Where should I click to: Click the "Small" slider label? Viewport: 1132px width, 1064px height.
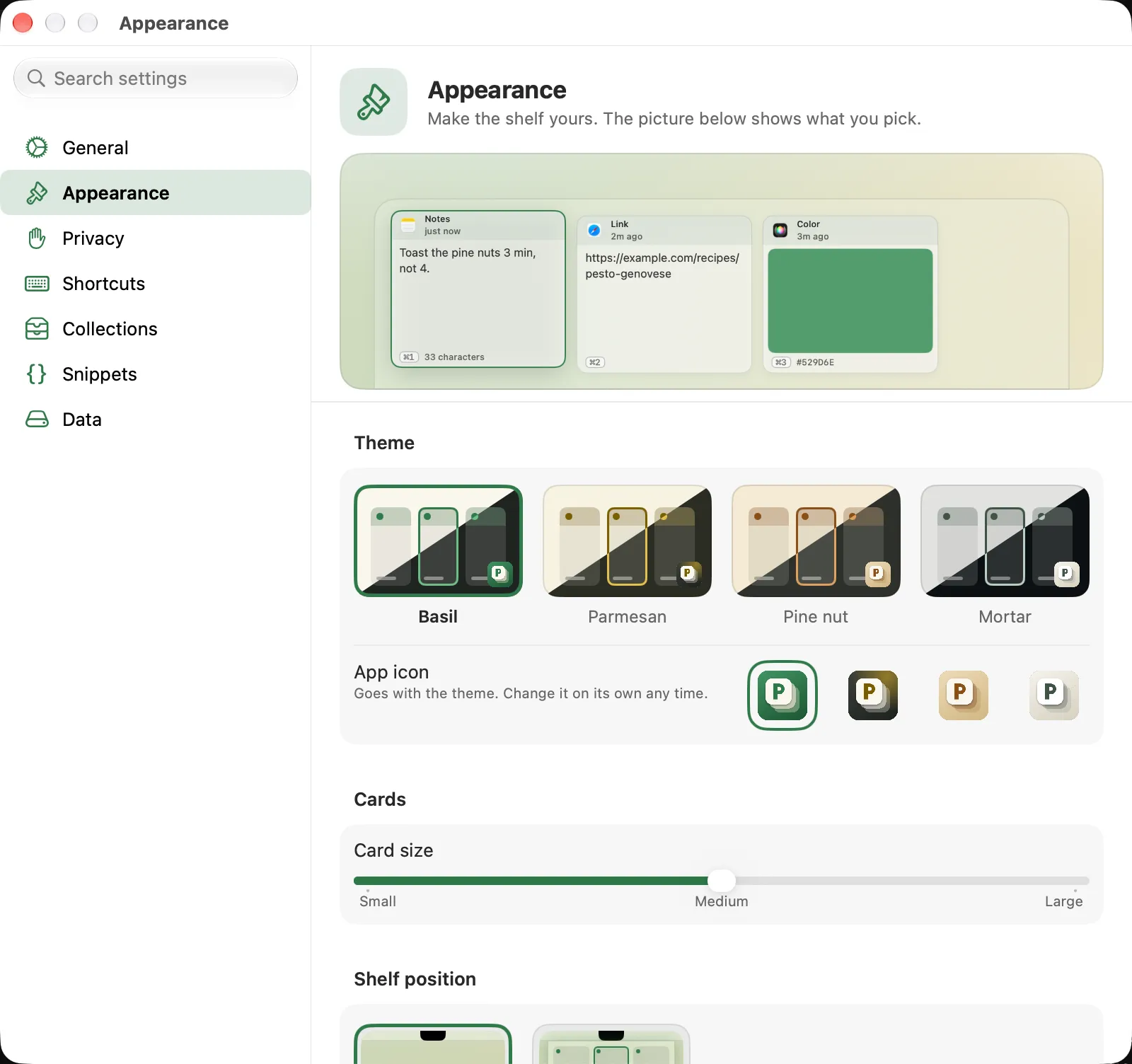(x=378, y=901)
